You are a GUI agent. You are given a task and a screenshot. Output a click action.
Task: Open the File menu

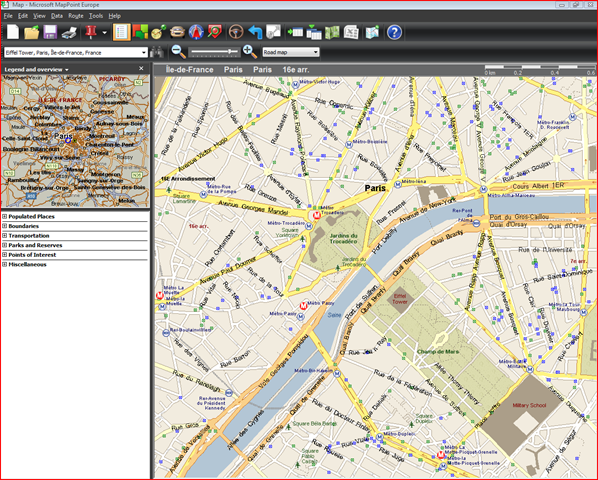click(8, 16)
